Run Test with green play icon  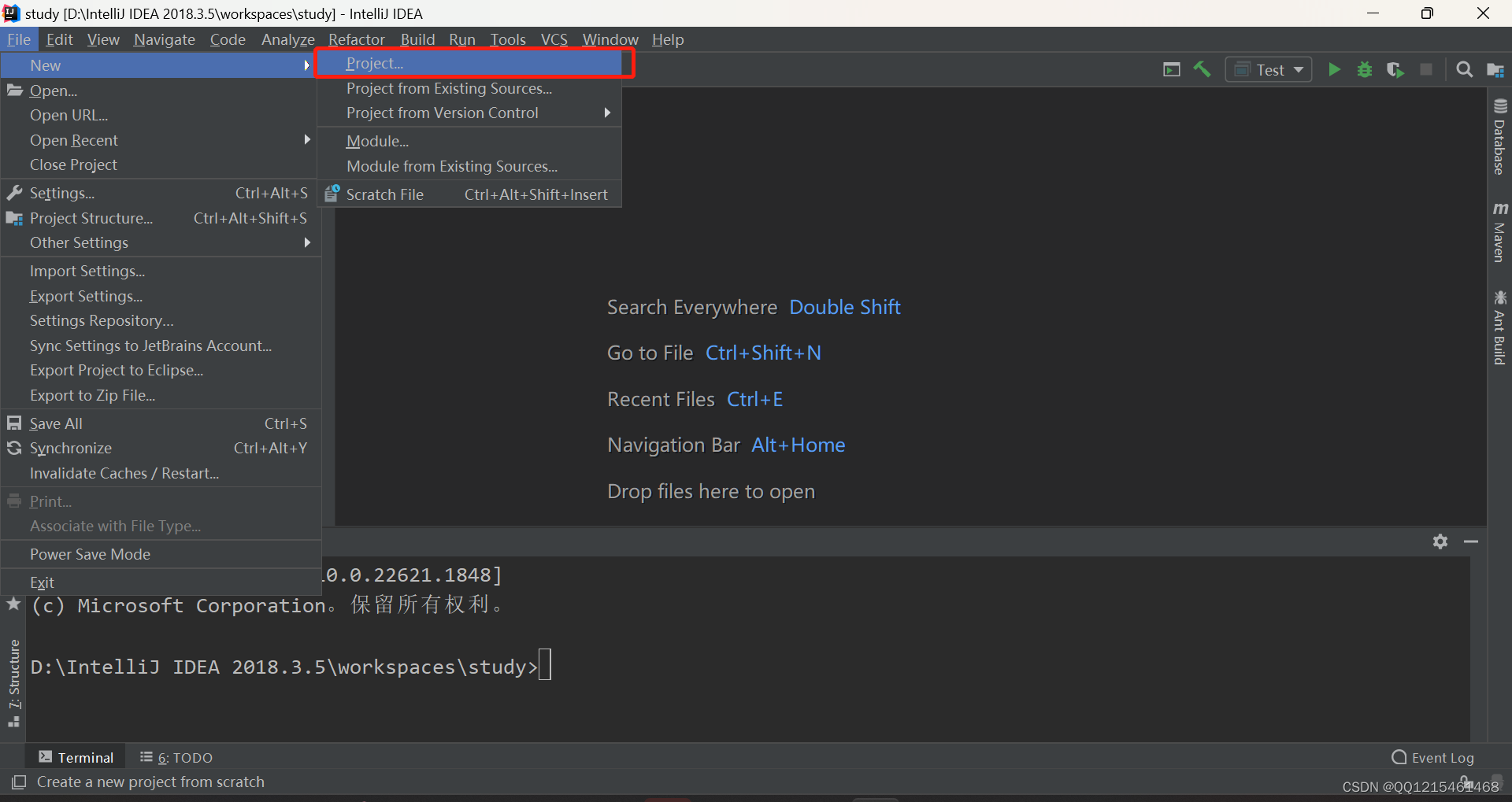tap(1334, 70)
